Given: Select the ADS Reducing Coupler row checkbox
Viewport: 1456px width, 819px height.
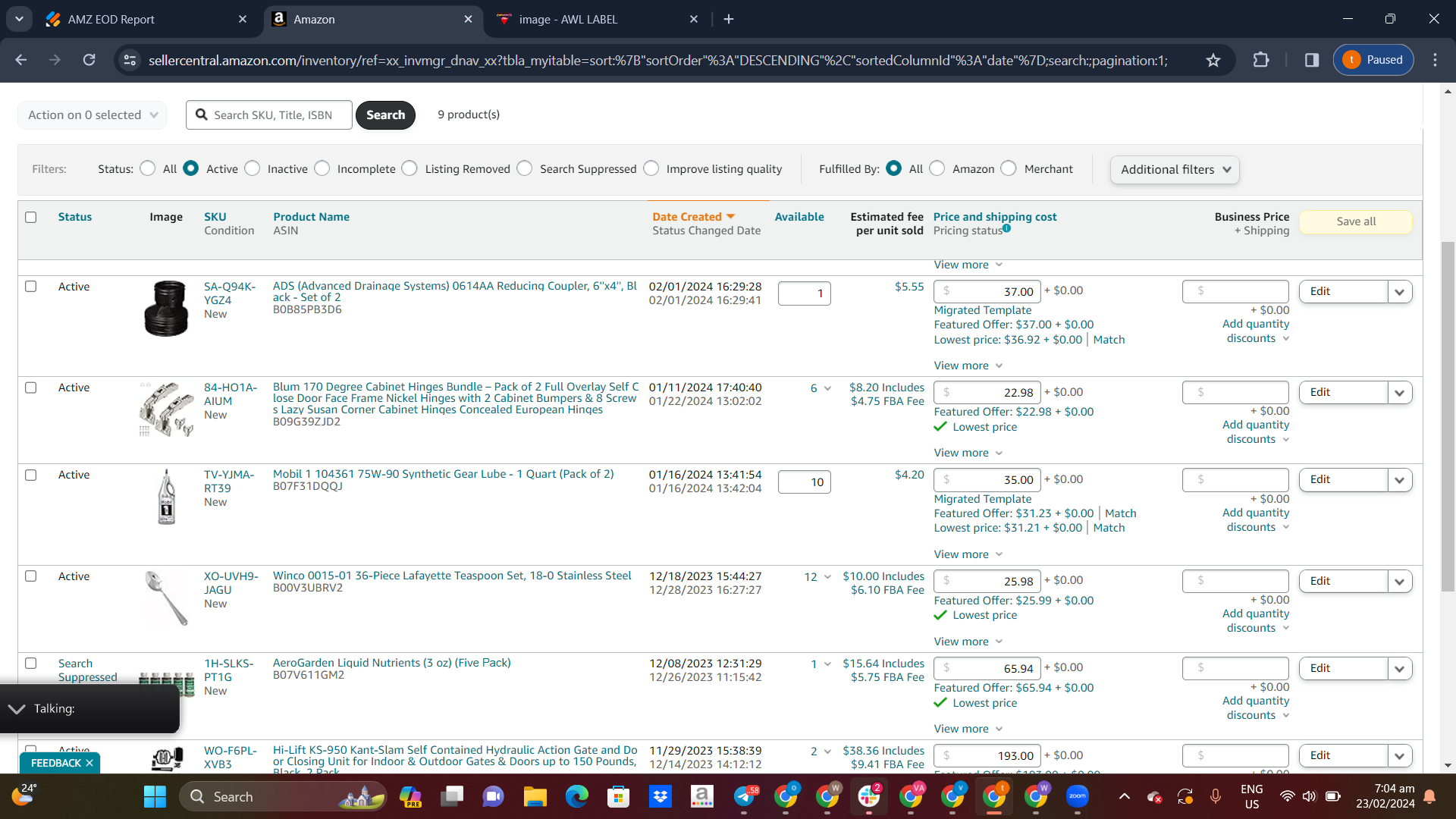Looking at the screenshot, I should pyautogui.click(x=31, y=287).
